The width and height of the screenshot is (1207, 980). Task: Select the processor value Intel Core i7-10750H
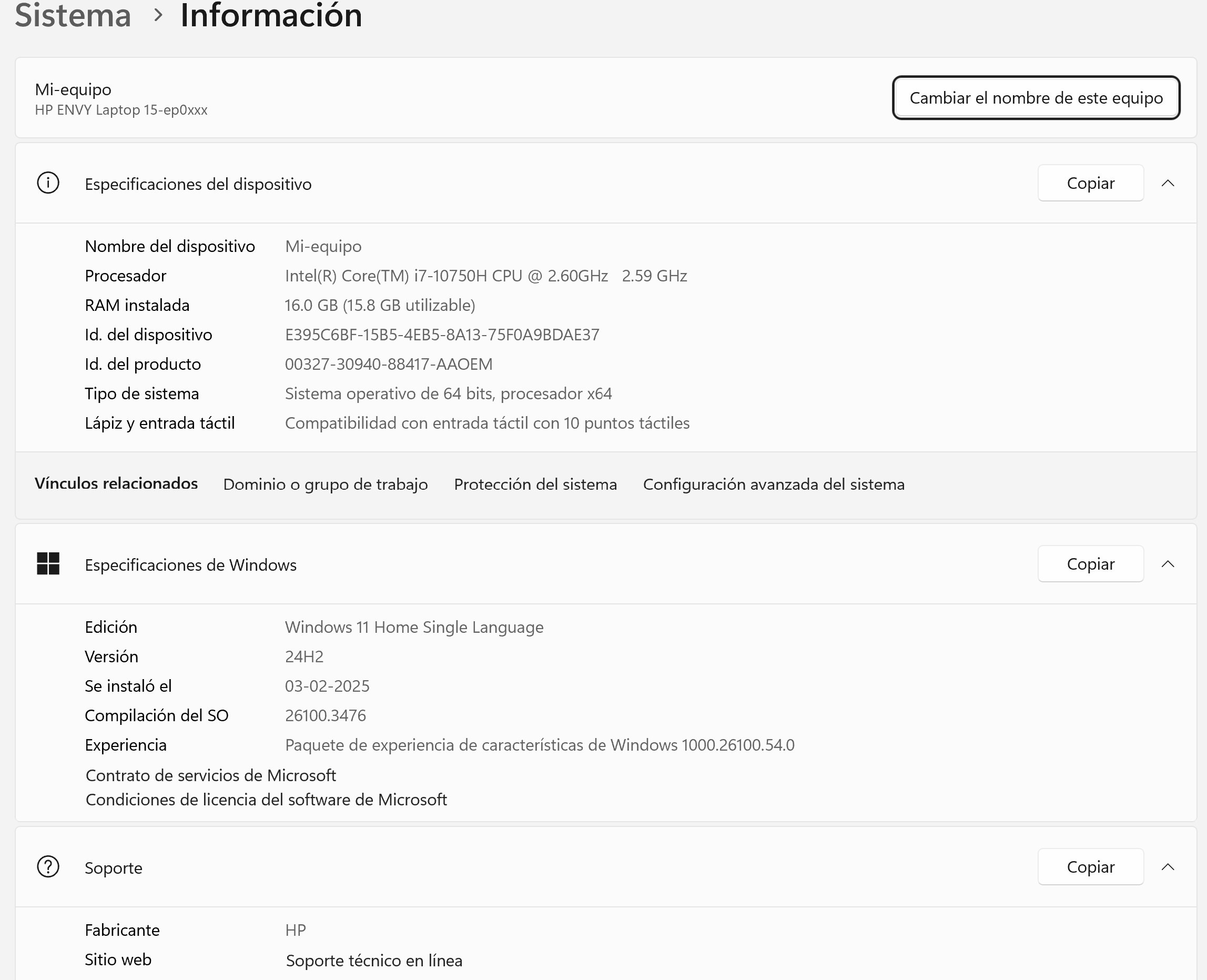pos(486,276)
